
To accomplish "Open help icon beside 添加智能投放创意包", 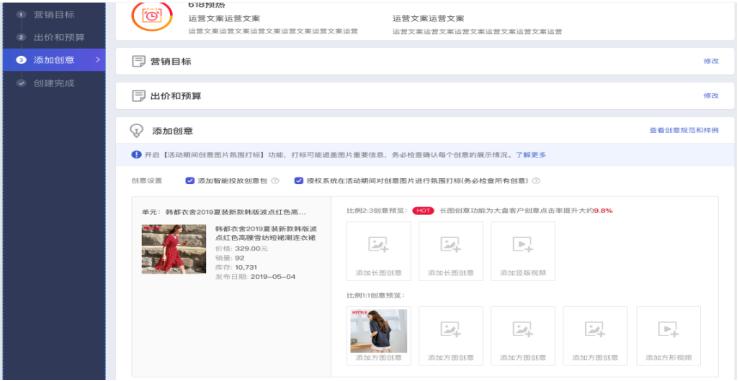I will point(275,180).
